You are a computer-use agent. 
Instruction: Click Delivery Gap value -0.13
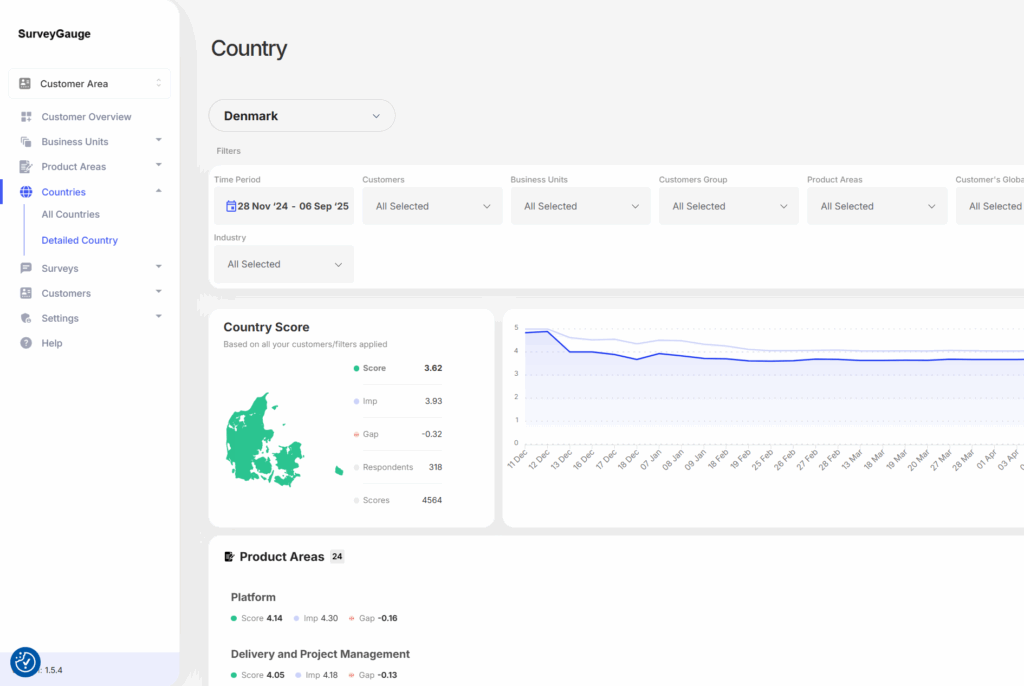(x=387, y=675)
